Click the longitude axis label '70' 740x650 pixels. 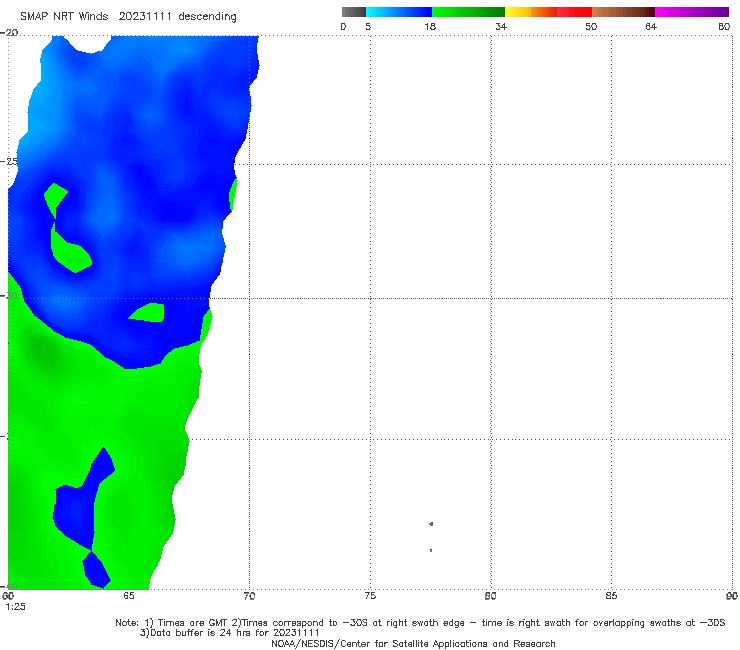click(250, 596)
